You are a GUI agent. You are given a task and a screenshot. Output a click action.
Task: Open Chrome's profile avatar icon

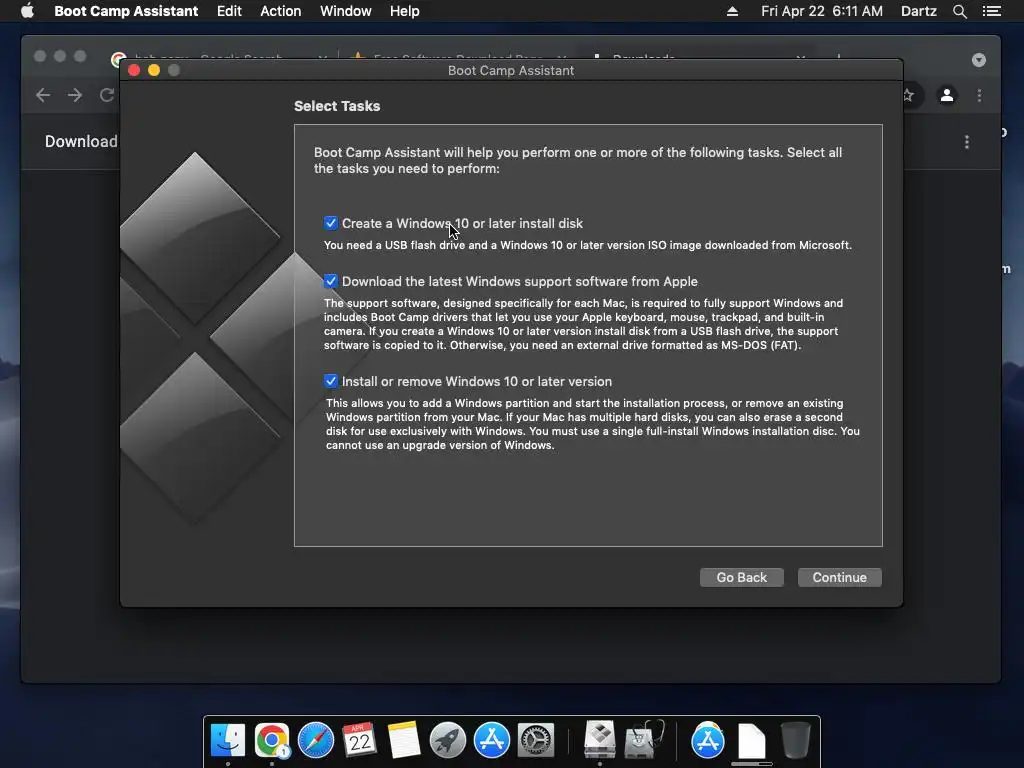[x=946, y=95]
